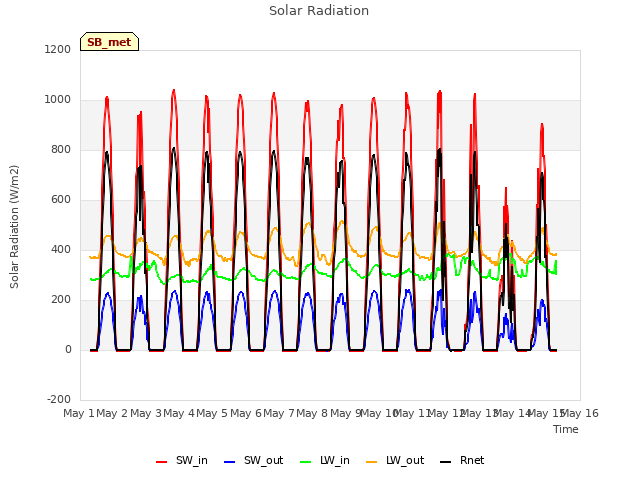Click the 200 y-axis tick label
Image resolution: width=640 pixels, height=480 pixels.
[61, 300]
